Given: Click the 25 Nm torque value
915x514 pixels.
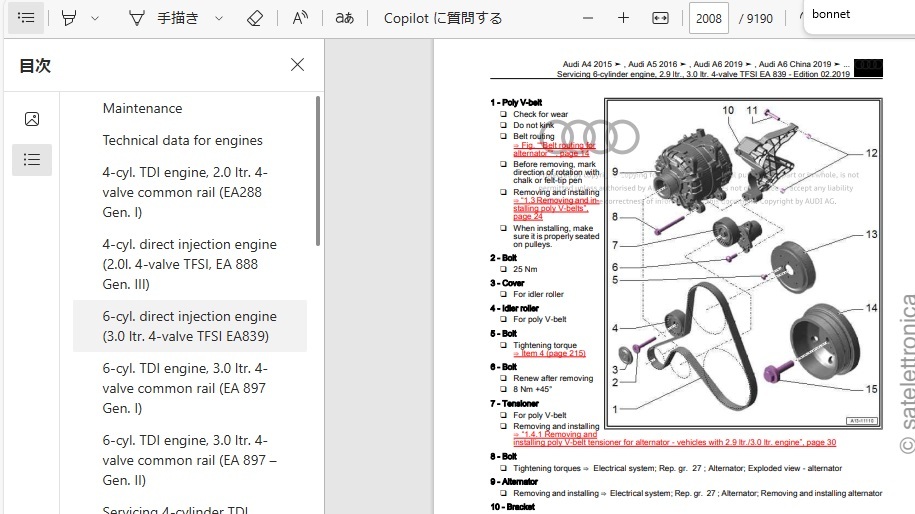Looking at the screenshot, I should pos(525,269).
